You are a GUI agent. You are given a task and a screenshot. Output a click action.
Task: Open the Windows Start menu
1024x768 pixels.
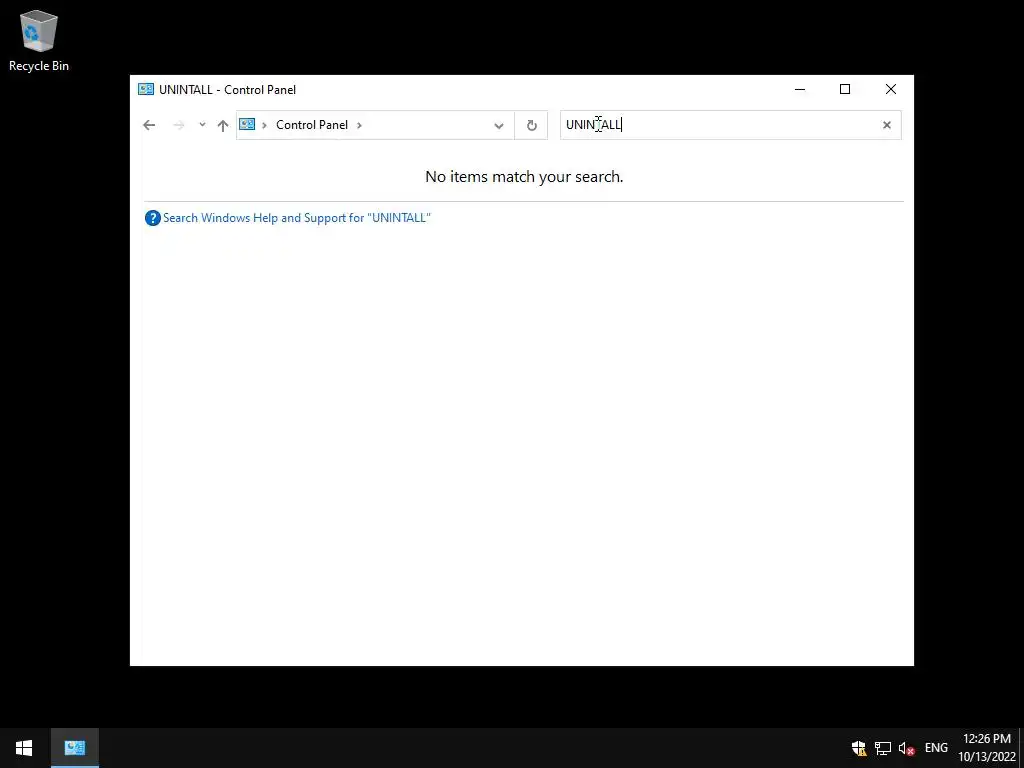(x=24, y=748)
